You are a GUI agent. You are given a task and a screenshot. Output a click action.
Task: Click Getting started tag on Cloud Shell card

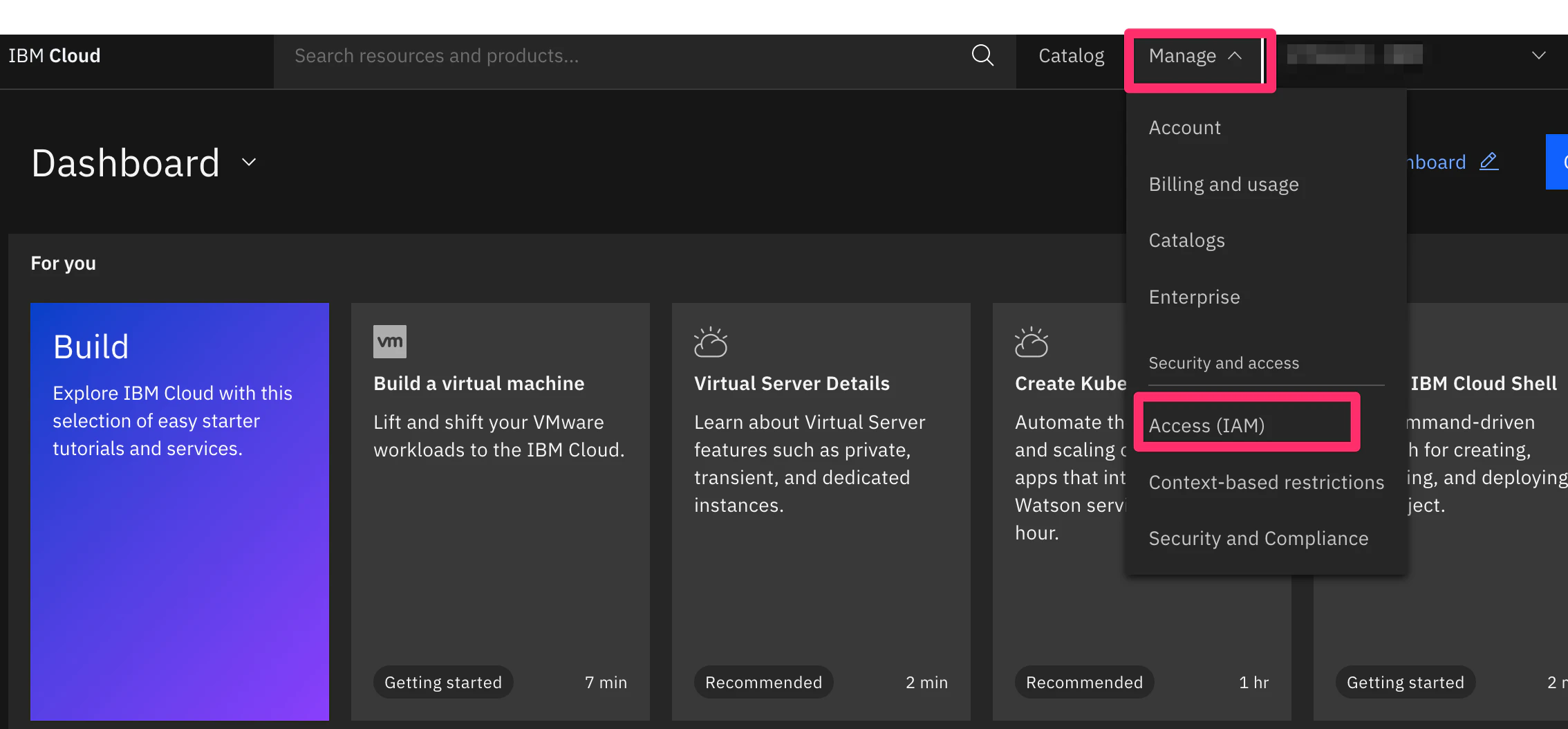(1406, 683)
